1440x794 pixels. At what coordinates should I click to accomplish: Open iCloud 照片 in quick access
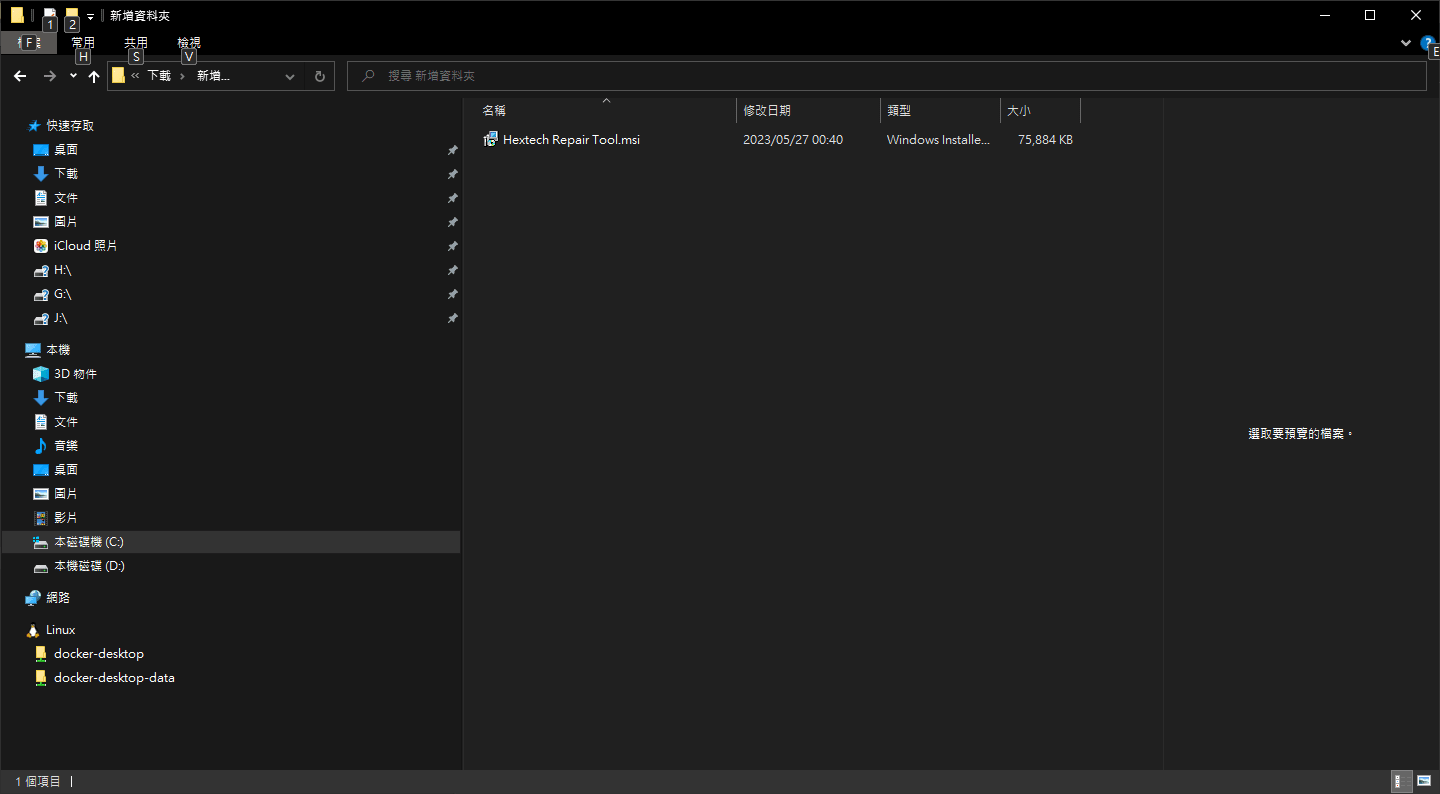coord(85,246)
